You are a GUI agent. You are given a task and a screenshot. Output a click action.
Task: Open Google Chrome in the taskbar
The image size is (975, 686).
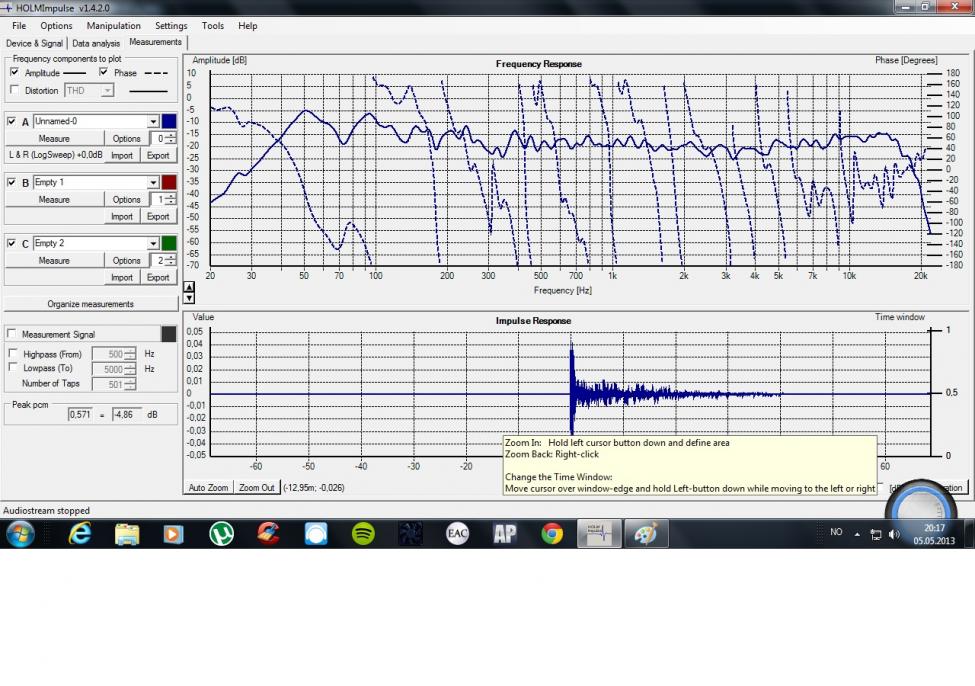[552, 534]
